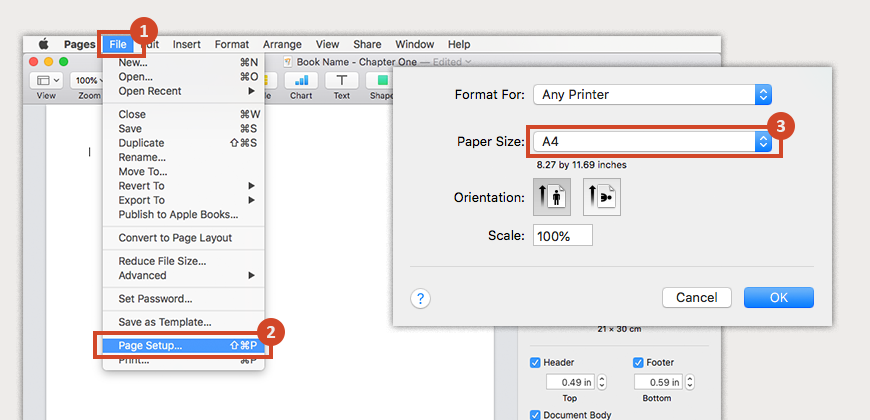The width and height of the screenshot is (870, 420).
Task: Click the yellow minimize window button
Action: [49, 62]
